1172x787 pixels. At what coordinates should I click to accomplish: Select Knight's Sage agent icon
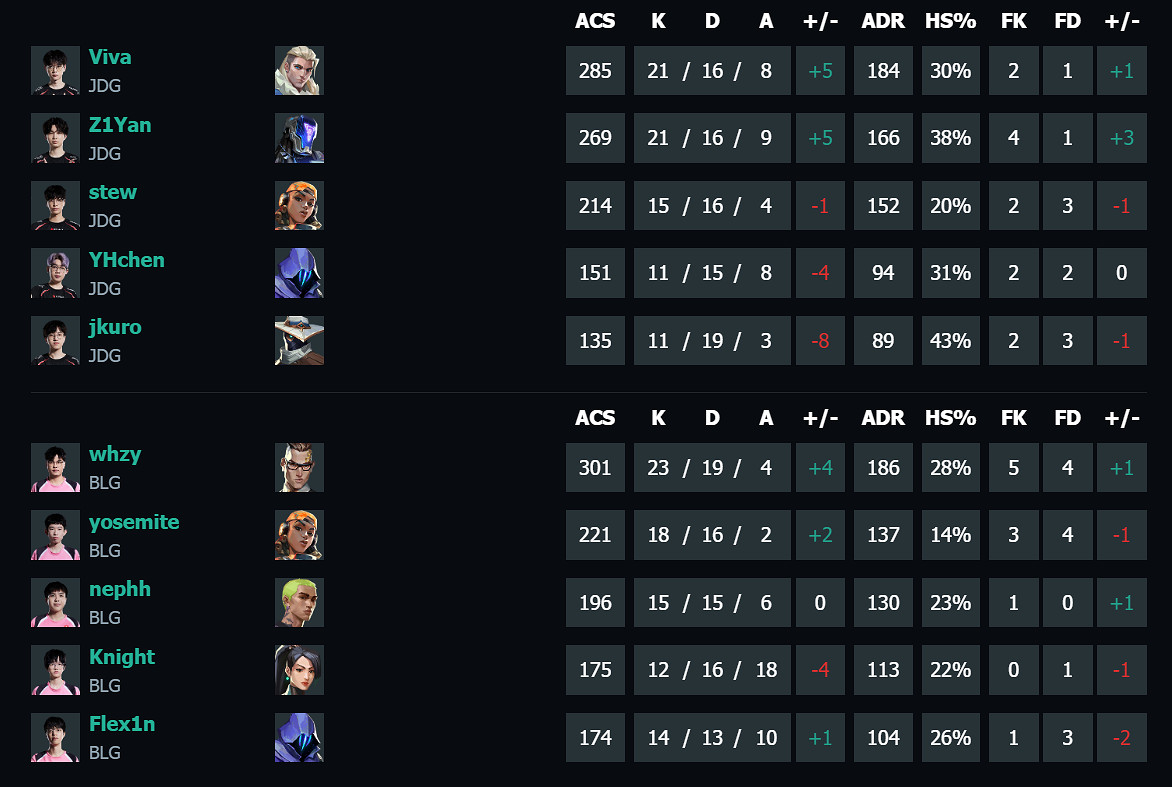tap(299, 670)
